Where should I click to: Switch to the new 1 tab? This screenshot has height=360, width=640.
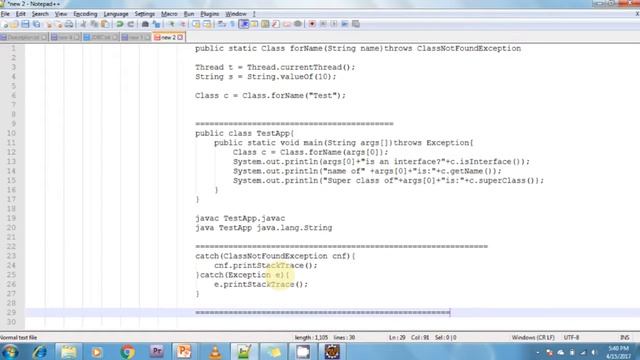point(136,37)
